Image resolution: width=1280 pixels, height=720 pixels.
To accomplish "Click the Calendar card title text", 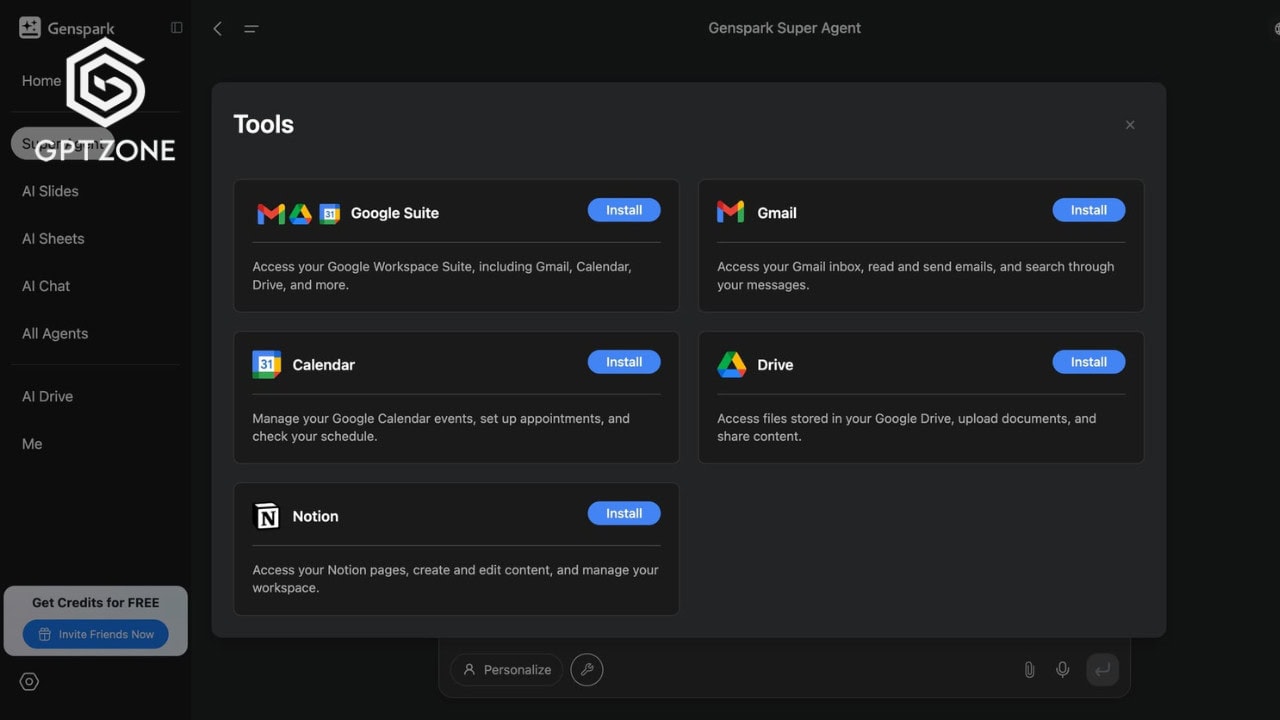I will click(324, 365).
